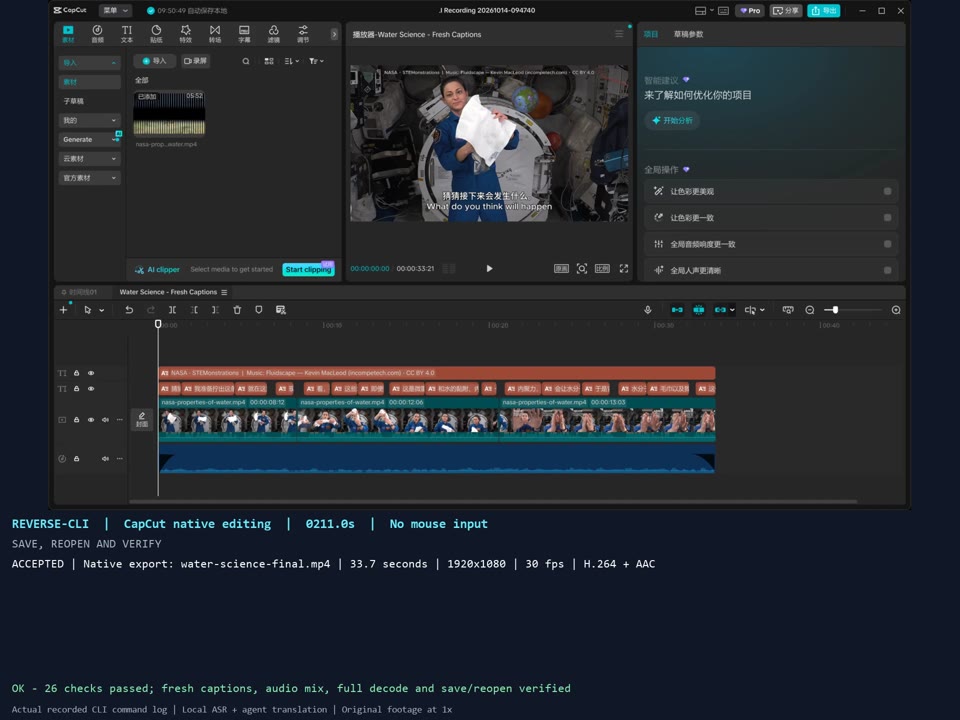Click the timeline zoom slider

click(853, 310)
